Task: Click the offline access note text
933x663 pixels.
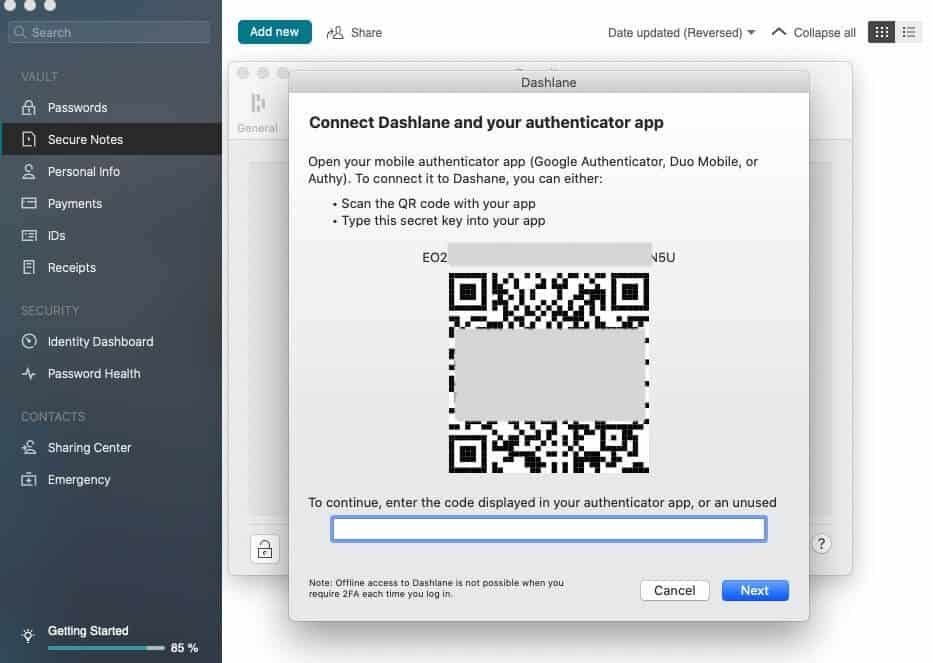Action: (x=436, y=588)
